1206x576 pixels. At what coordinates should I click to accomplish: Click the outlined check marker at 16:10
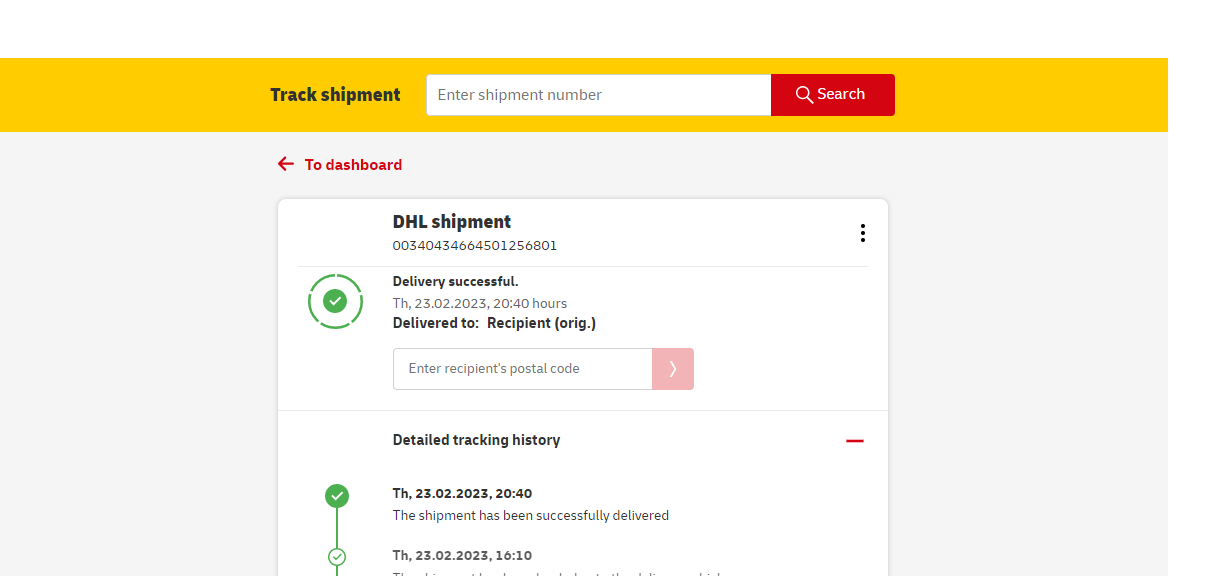tap(337, 556)
